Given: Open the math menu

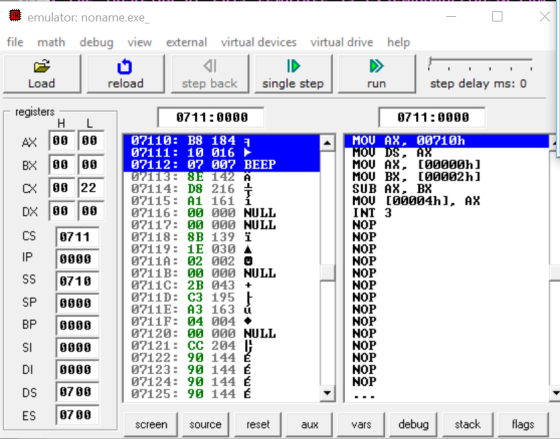Looking at the screenshot, I should [x=51, y=42].
